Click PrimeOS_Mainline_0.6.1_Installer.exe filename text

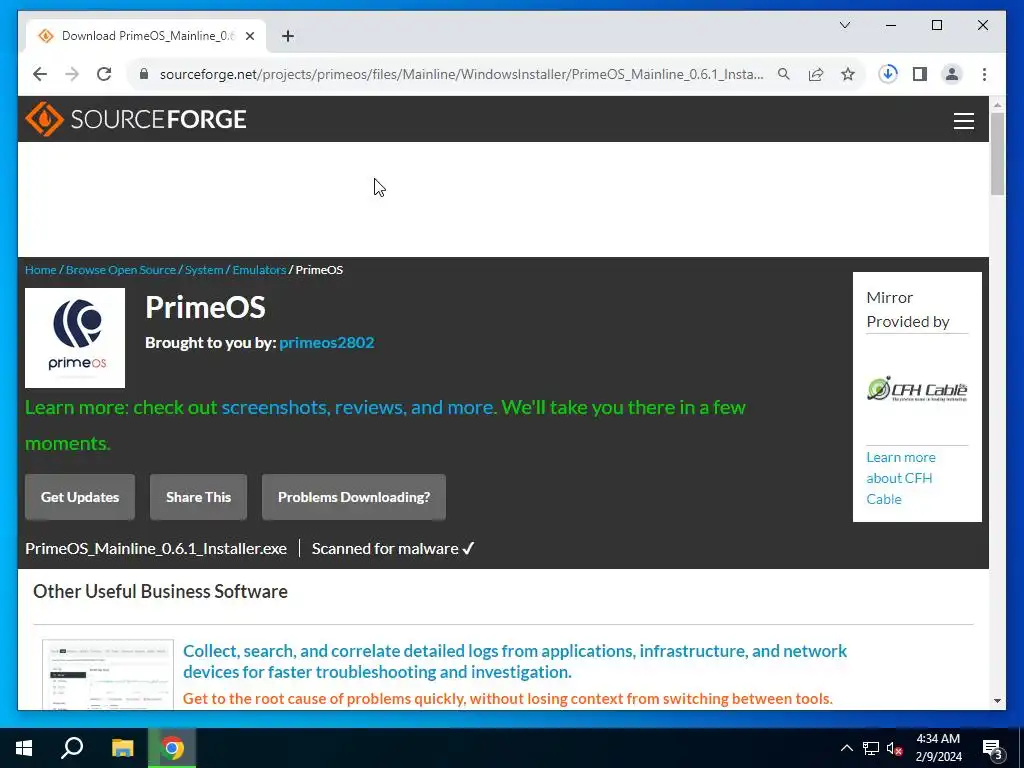[155, 549]
